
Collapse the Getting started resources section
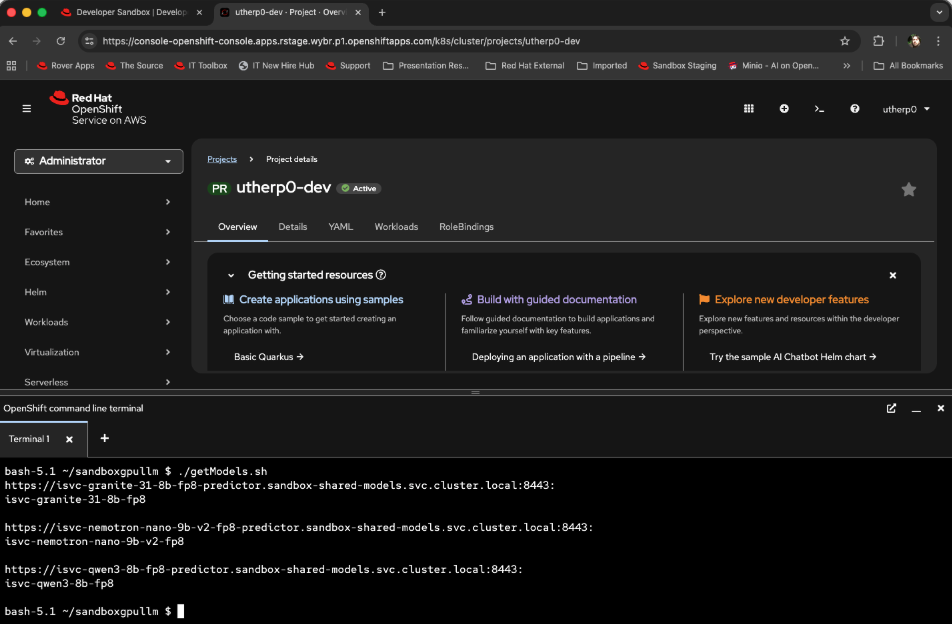click(231, 275)
